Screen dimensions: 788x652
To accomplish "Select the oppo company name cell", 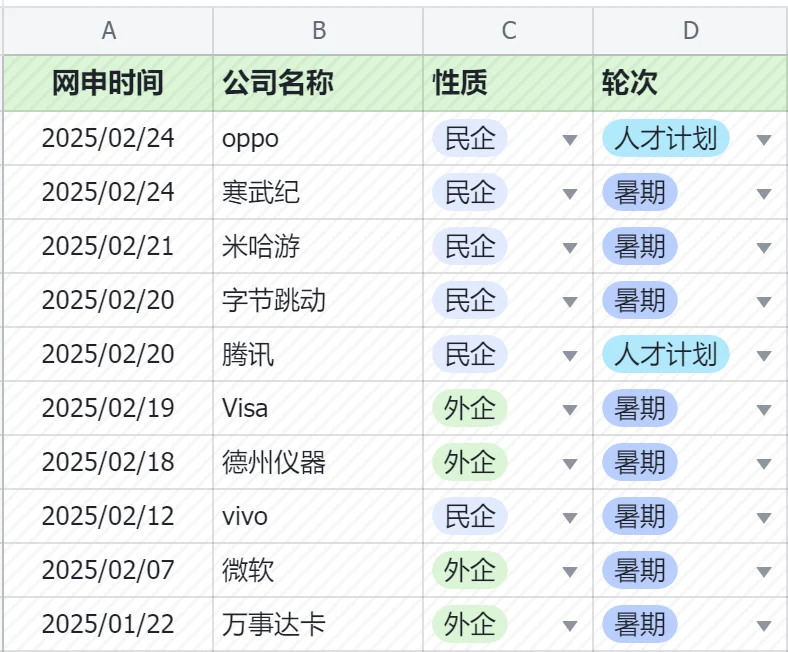I will point(318,138).
